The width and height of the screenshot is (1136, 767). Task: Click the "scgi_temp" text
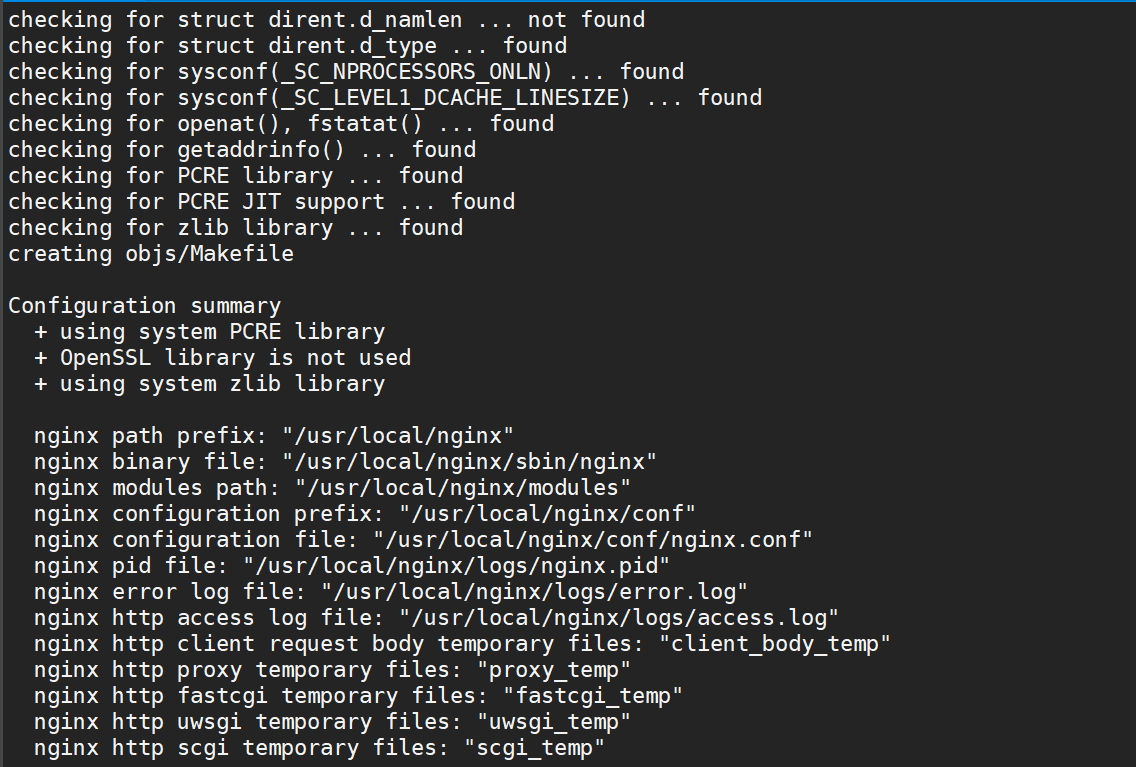(x=534, y=749)
